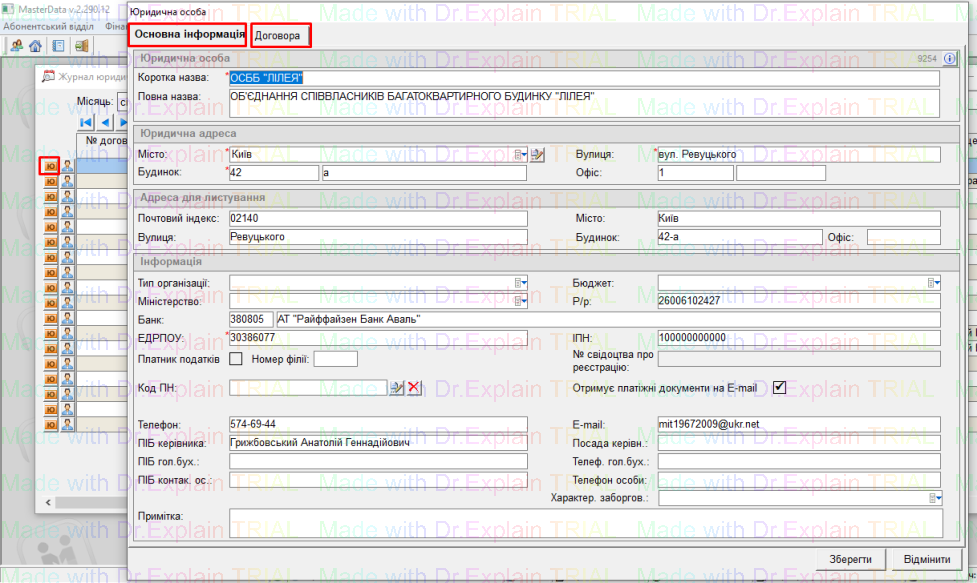Click the info icon next to 9254
The height and width of the screenshot is (583, 977).
click(x=948, y=59)
